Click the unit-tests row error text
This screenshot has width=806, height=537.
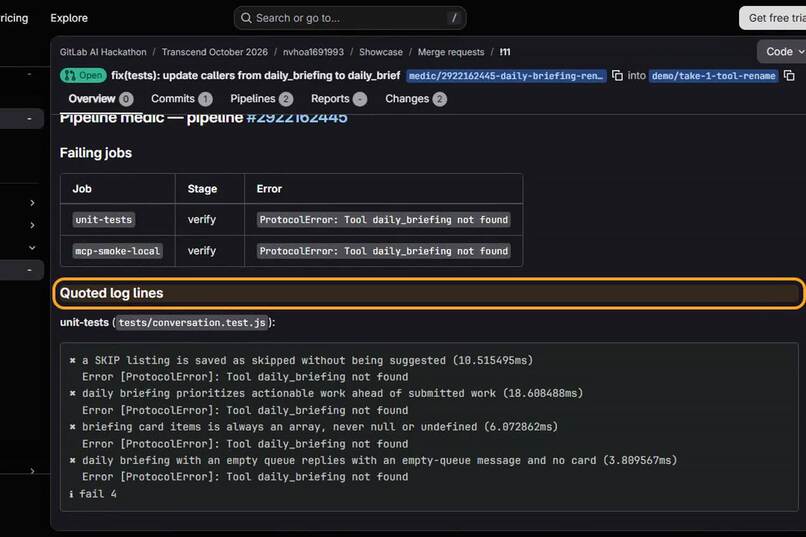click(x=383, y=219)
